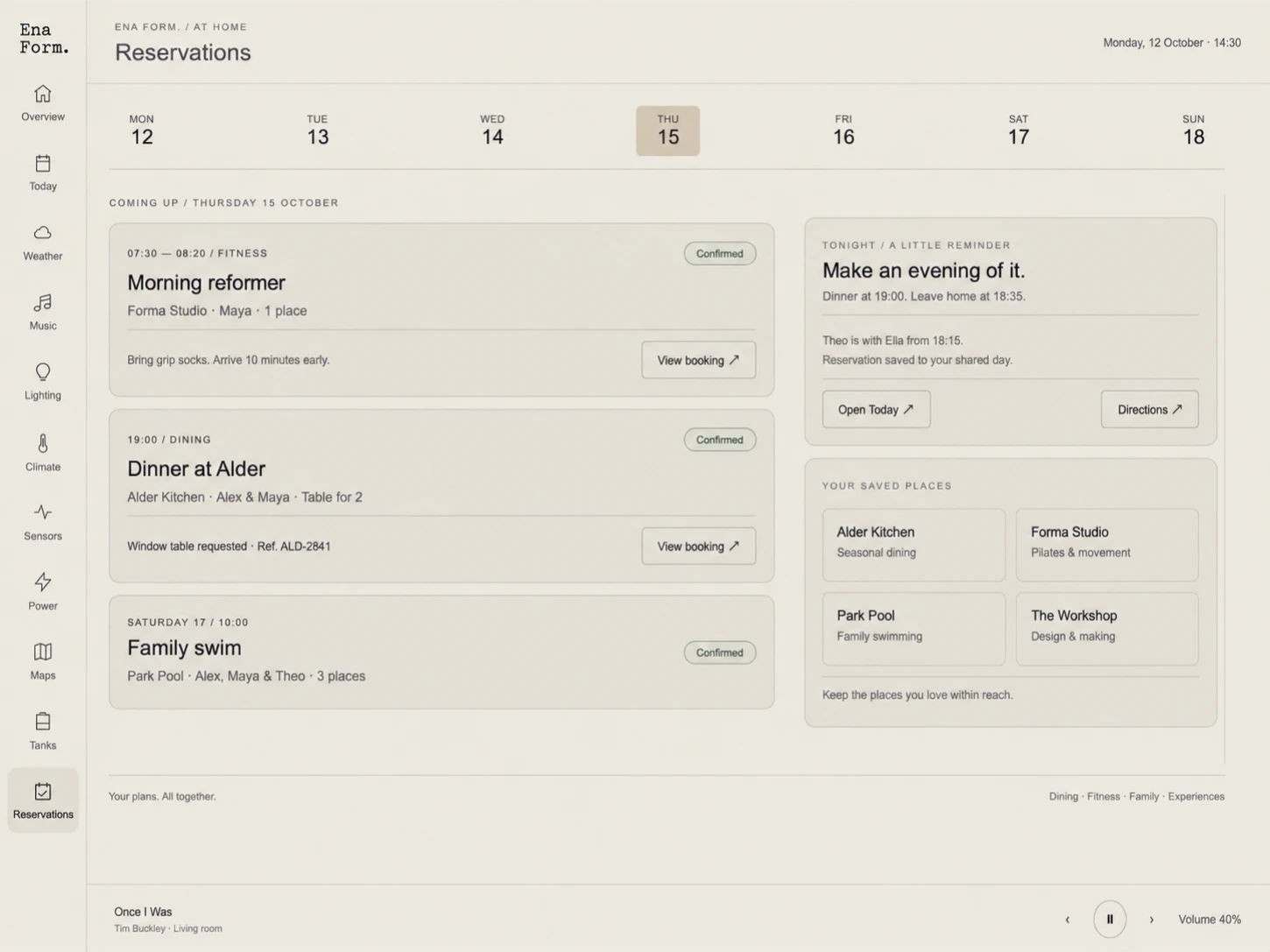This screenshot has width=1270, height=952.
Task: Select Friday 16 in week strip
Action: [x=843, y=130]
